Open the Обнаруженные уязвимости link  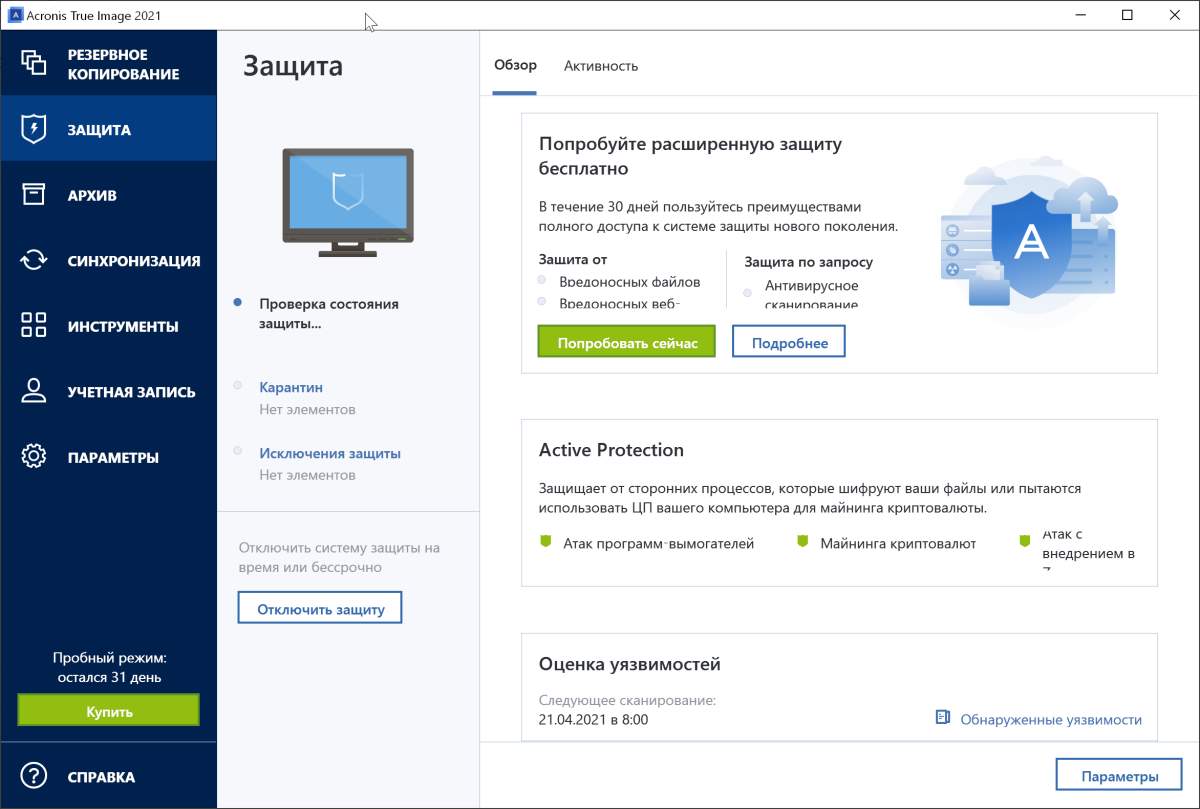[1051, 719]
